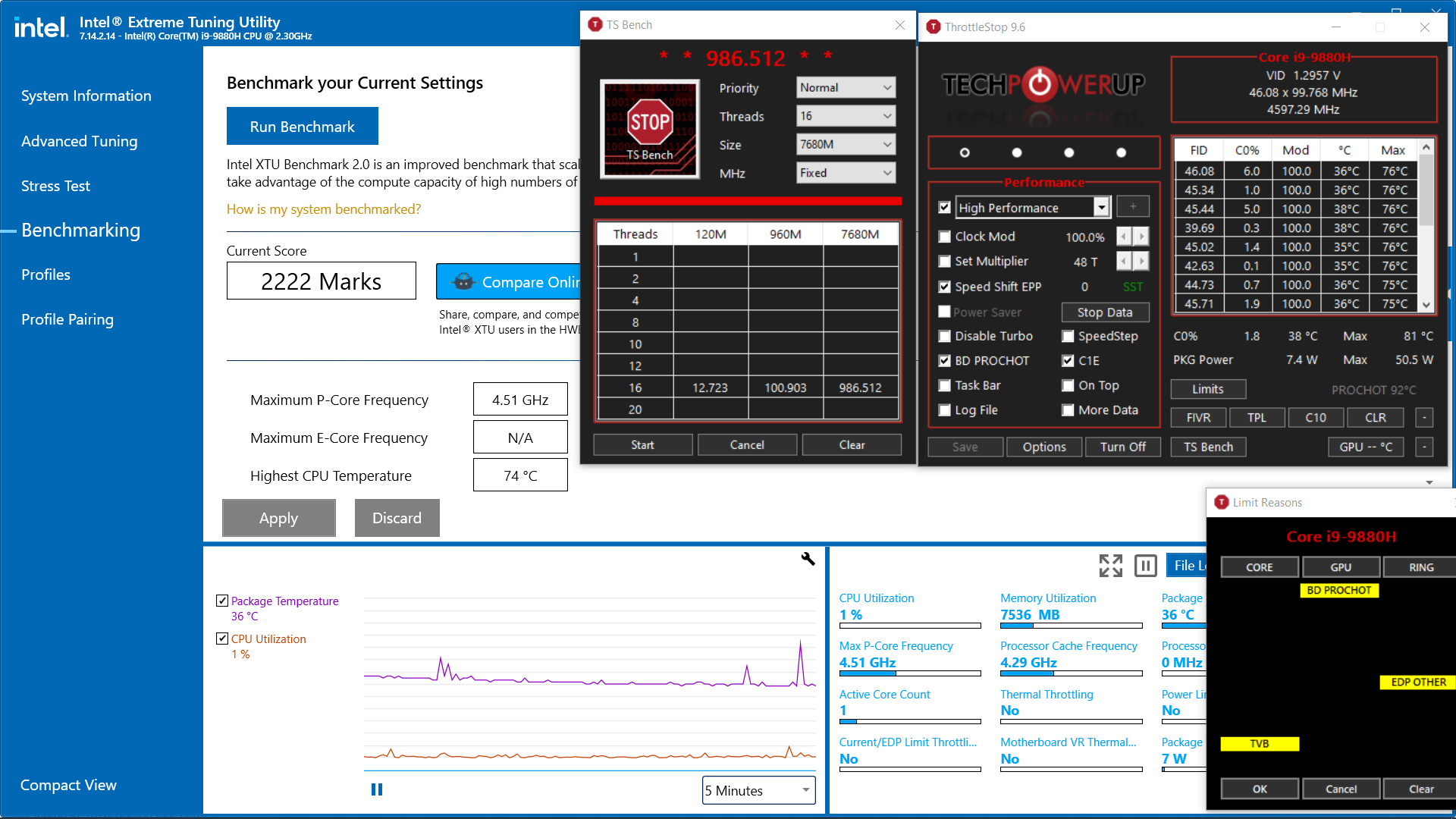Enable the Clock Mod checkbox
The image size is (1456, 819).
[x=945, y=237]
